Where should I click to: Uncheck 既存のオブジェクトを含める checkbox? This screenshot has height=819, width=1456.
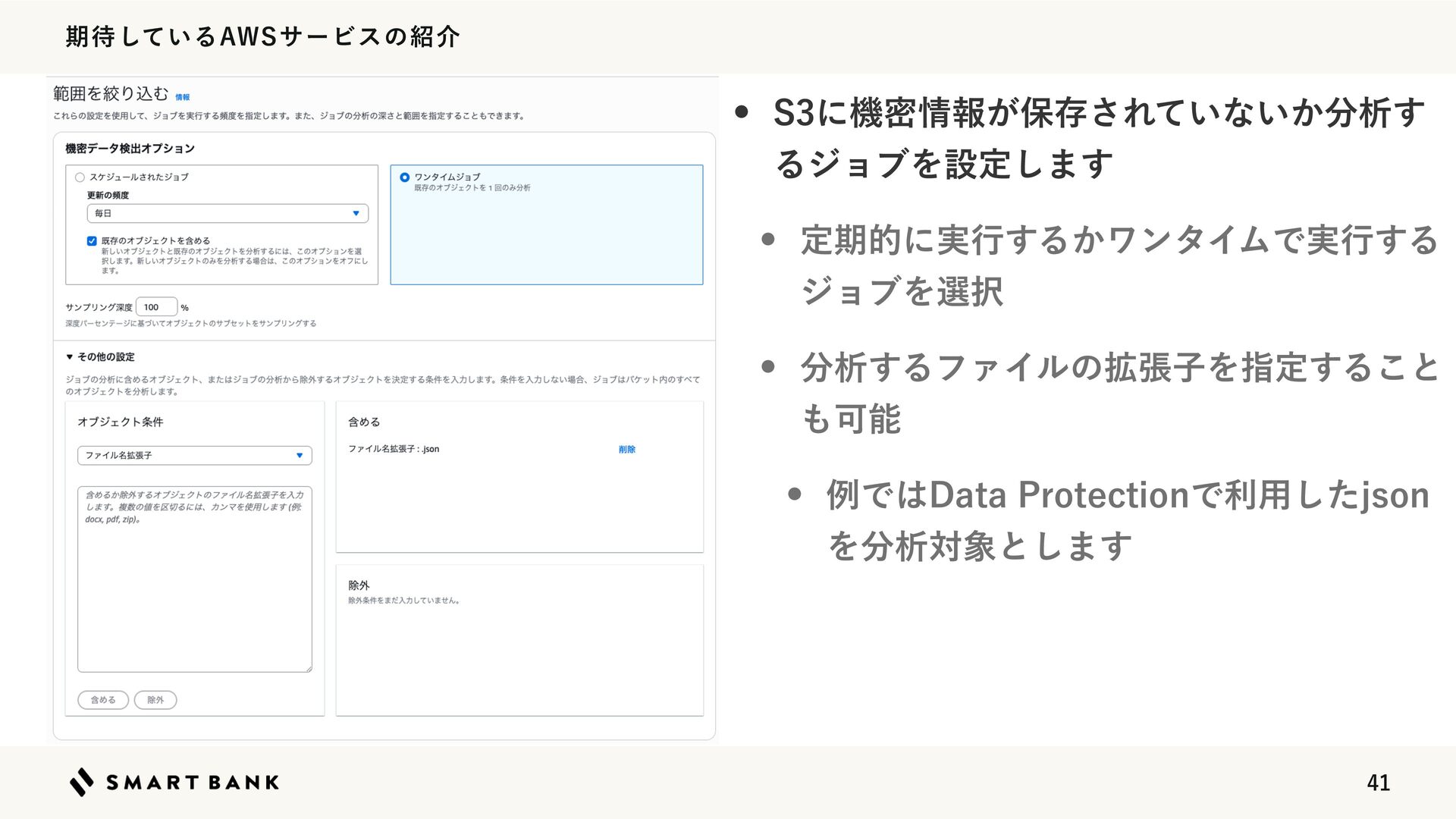click(x=92, y=241)
